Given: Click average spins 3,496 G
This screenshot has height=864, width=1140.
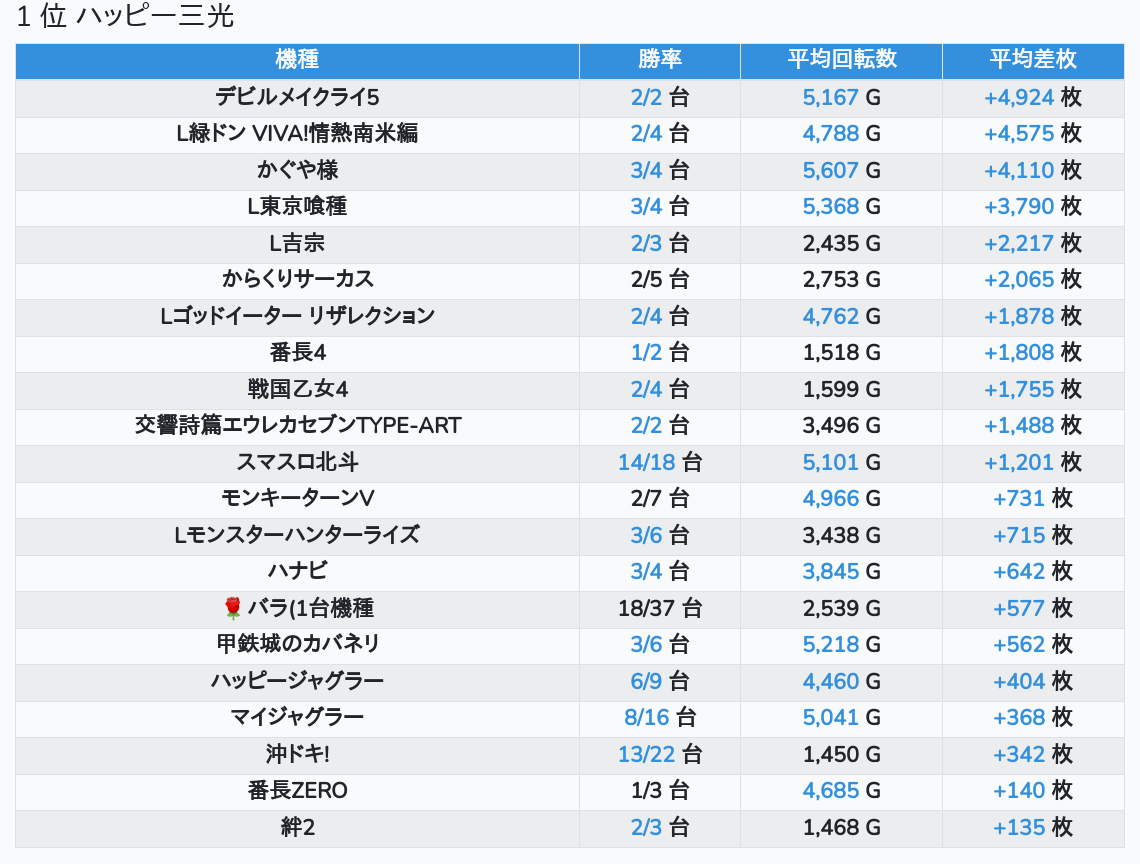Looking at the screenshot, I should pos(841,425).
